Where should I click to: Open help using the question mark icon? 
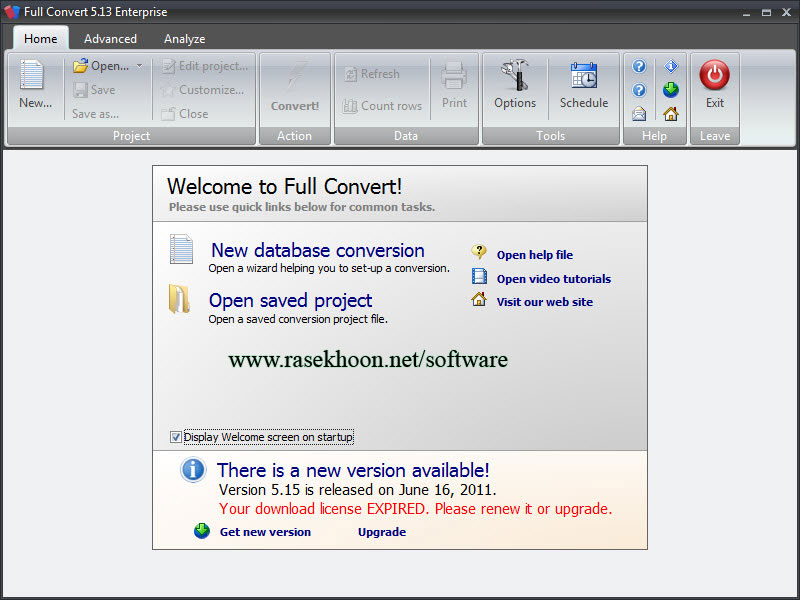click(638, 65)
